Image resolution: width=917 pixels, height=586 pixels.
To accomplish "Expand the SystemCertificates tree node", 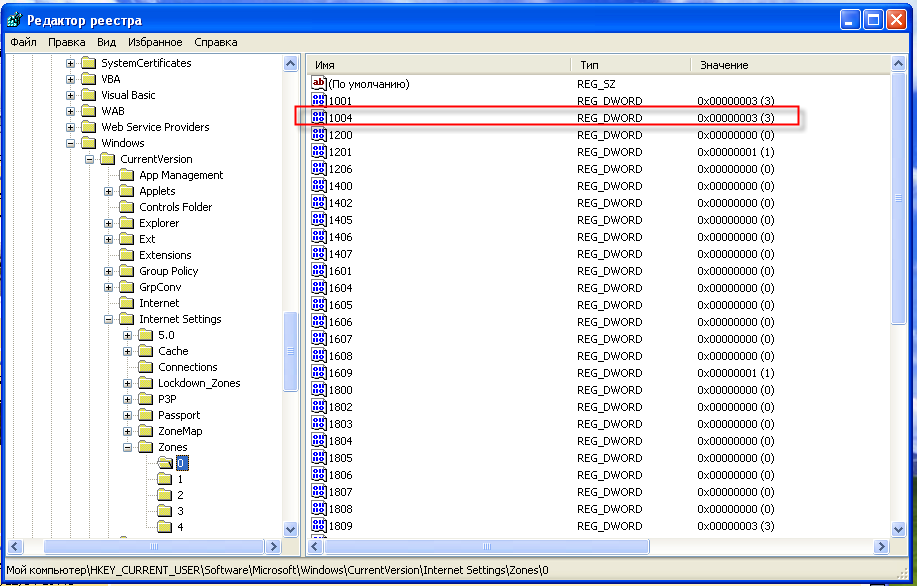I will (x=70, y=63).
